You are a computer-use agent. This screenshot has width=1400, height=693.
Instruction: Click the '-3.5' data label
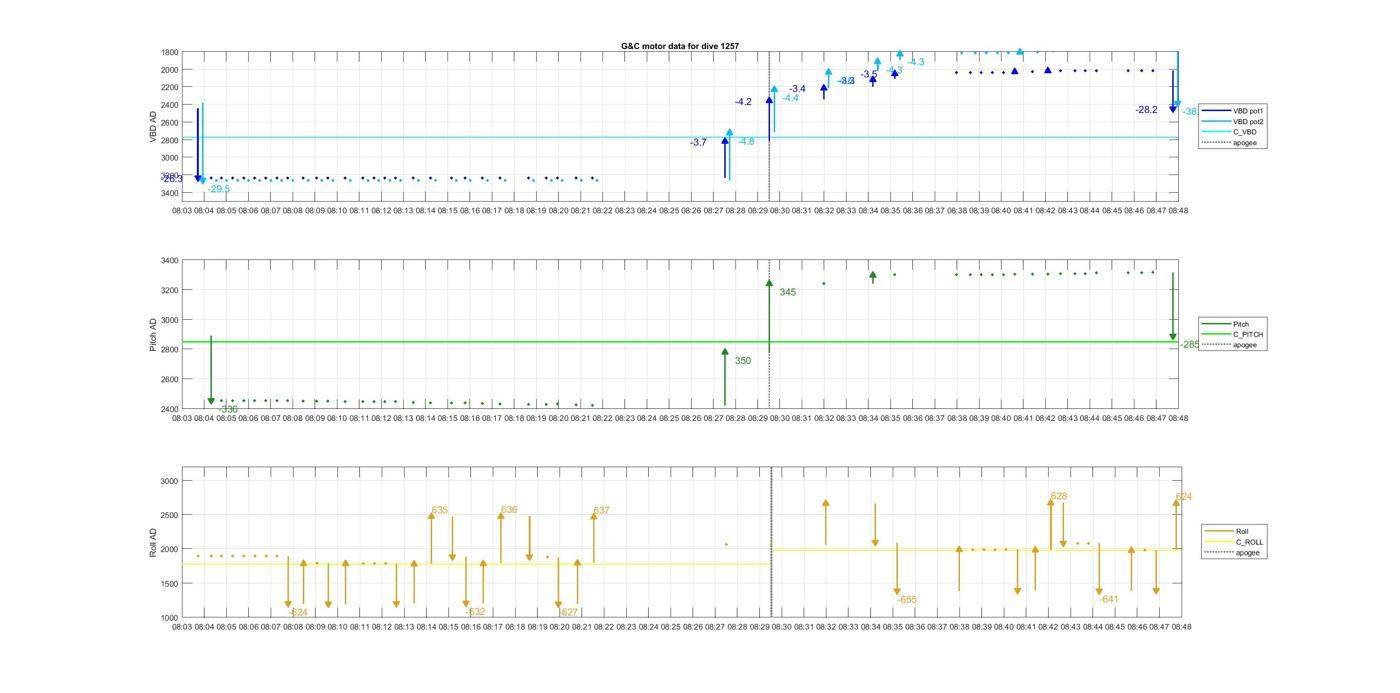coord(869,74)
